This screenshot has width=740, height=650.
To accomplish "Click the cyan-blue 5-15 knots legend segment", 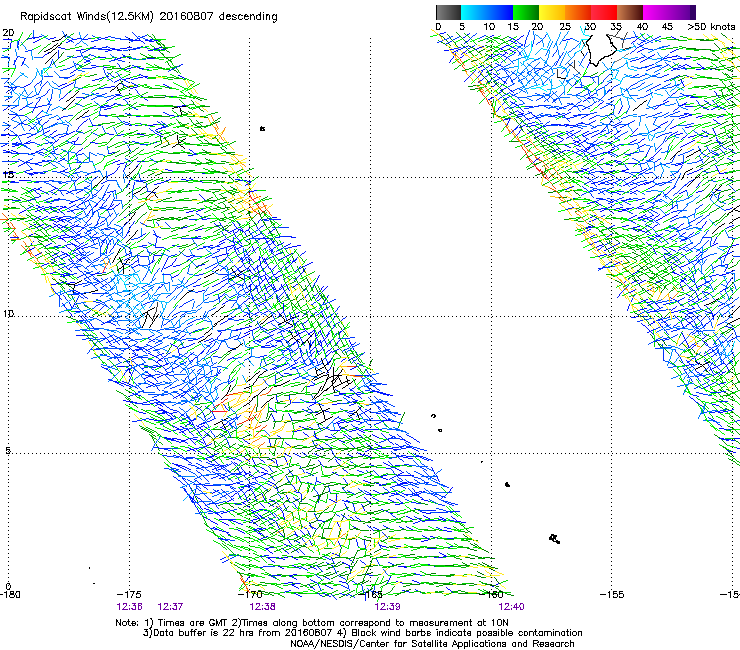I will (487, 12).
